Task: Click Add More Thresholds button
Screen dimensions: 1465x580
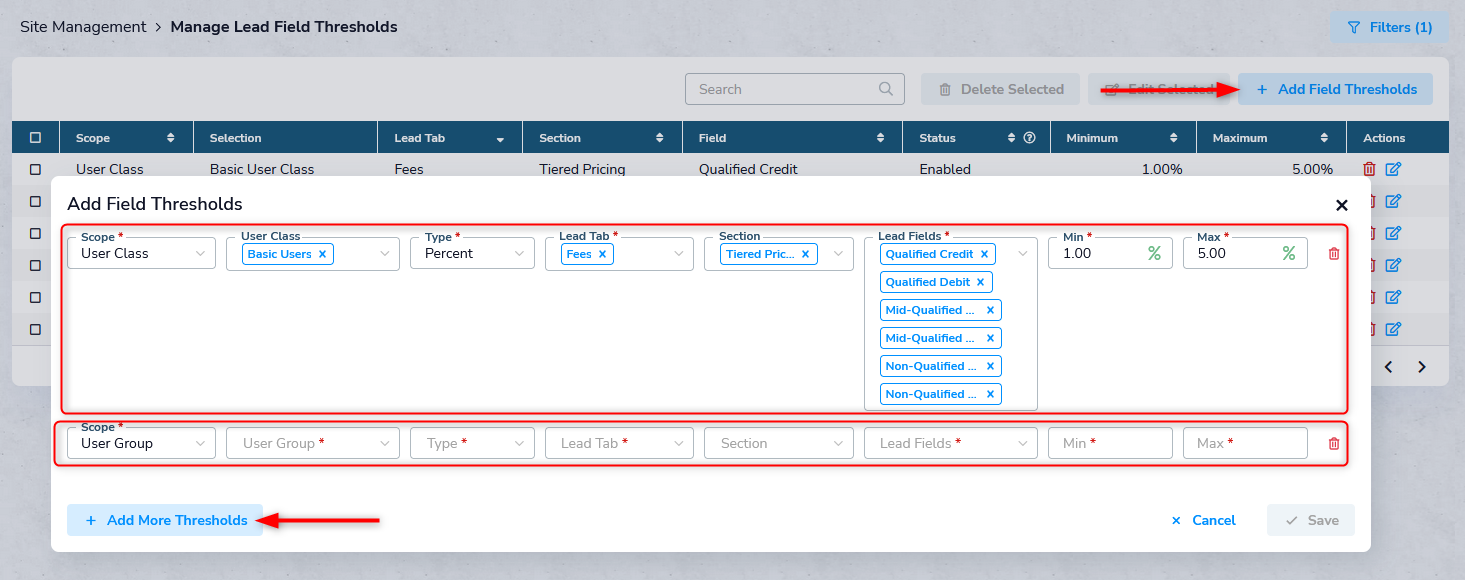Action: [165, 520]
